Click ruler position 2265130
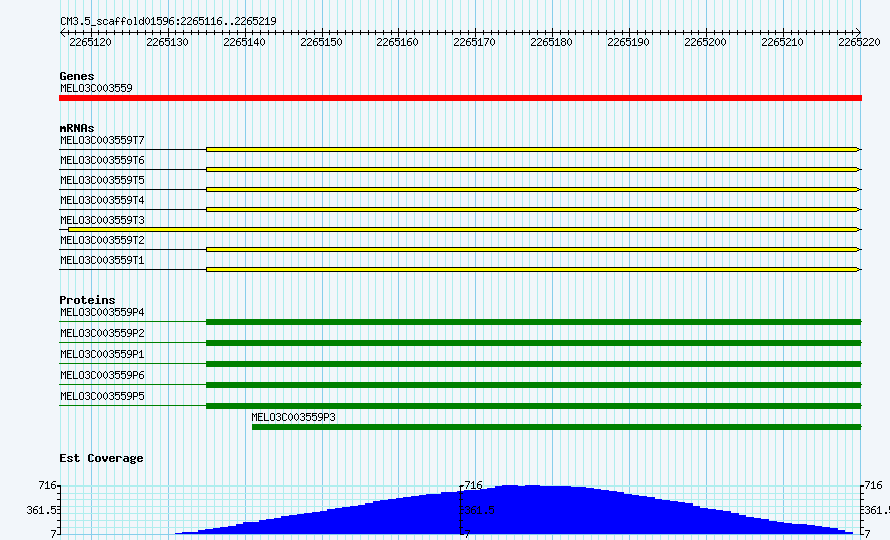 167,43
